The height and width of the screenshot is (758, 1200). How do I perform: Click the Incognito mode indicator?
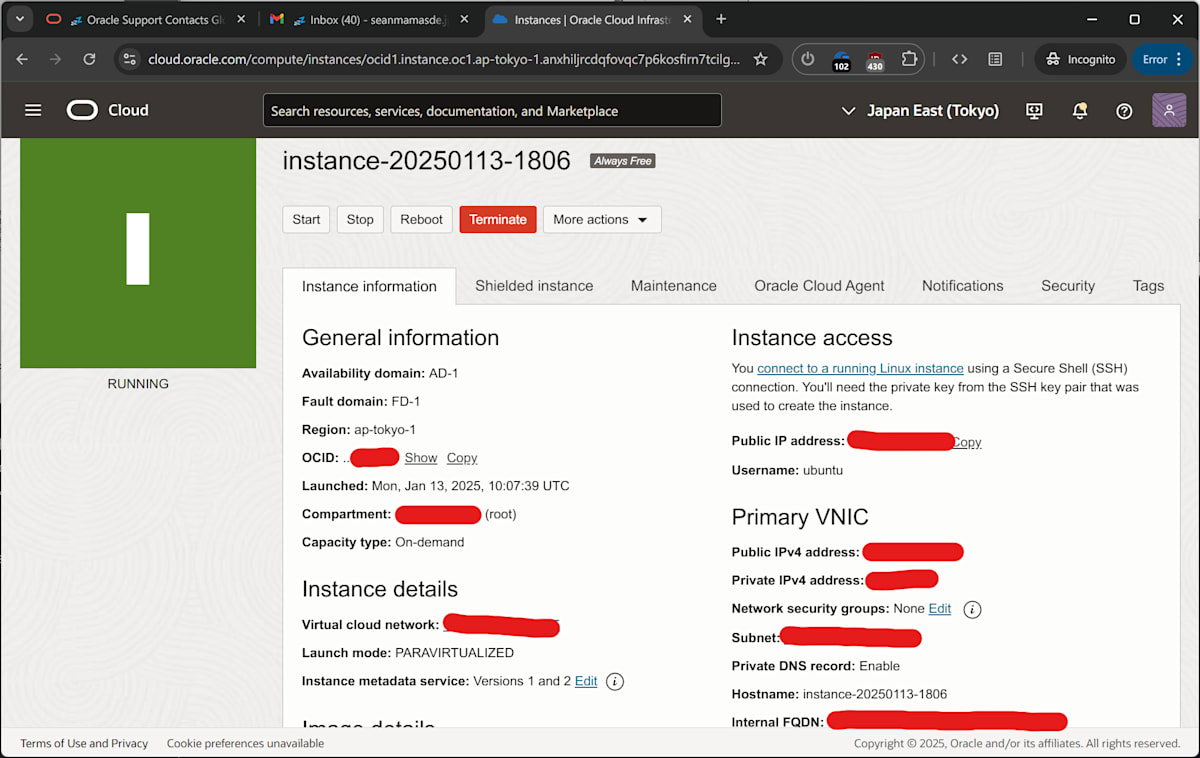pos(1080,59)
